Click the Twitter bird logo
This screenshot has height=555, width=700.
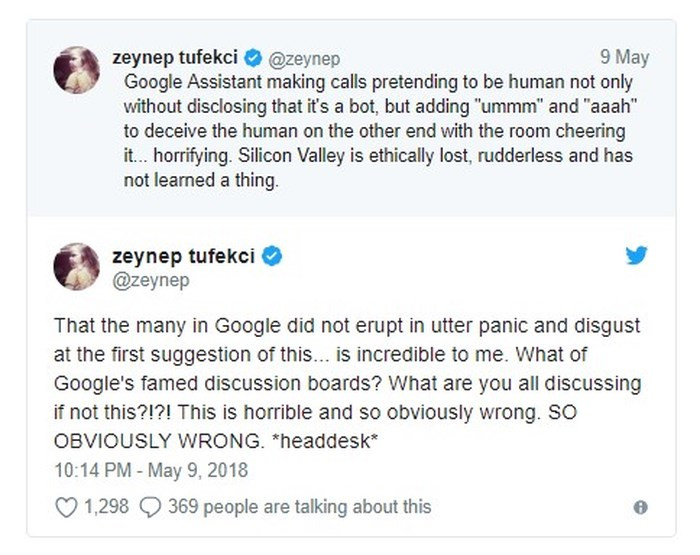click(637, 256)
